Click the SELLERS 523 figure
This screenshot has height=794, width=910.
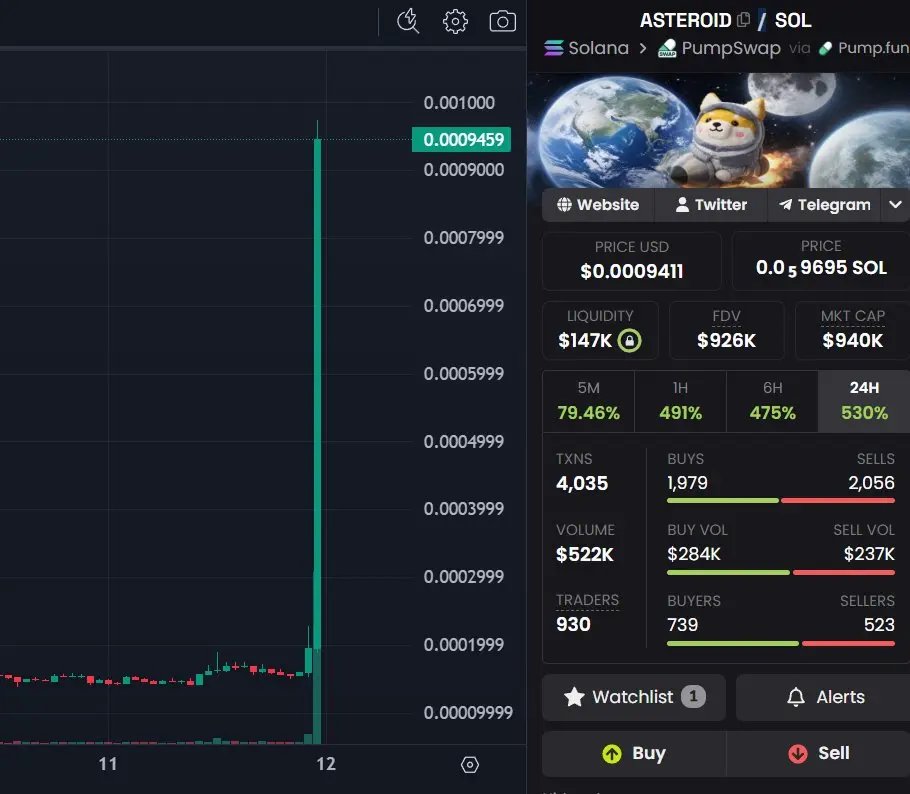pyautogui.click(x=879, y=625)
